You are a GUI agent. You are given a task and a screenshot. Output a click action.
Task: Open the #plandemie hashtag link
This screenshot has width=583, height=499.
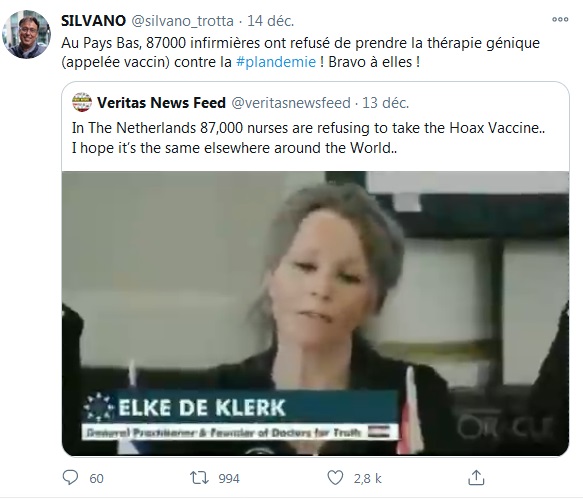pyautogui.click(x=276, y=62)
